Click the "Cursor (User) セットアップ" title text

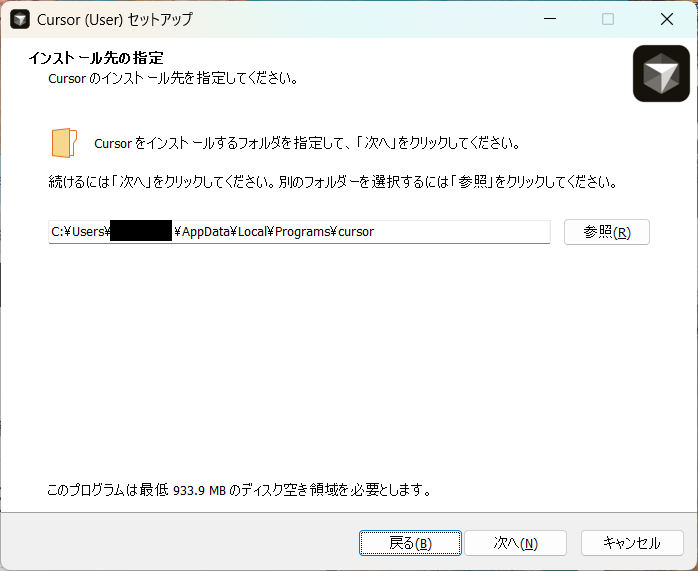click(x=116, y=19)
